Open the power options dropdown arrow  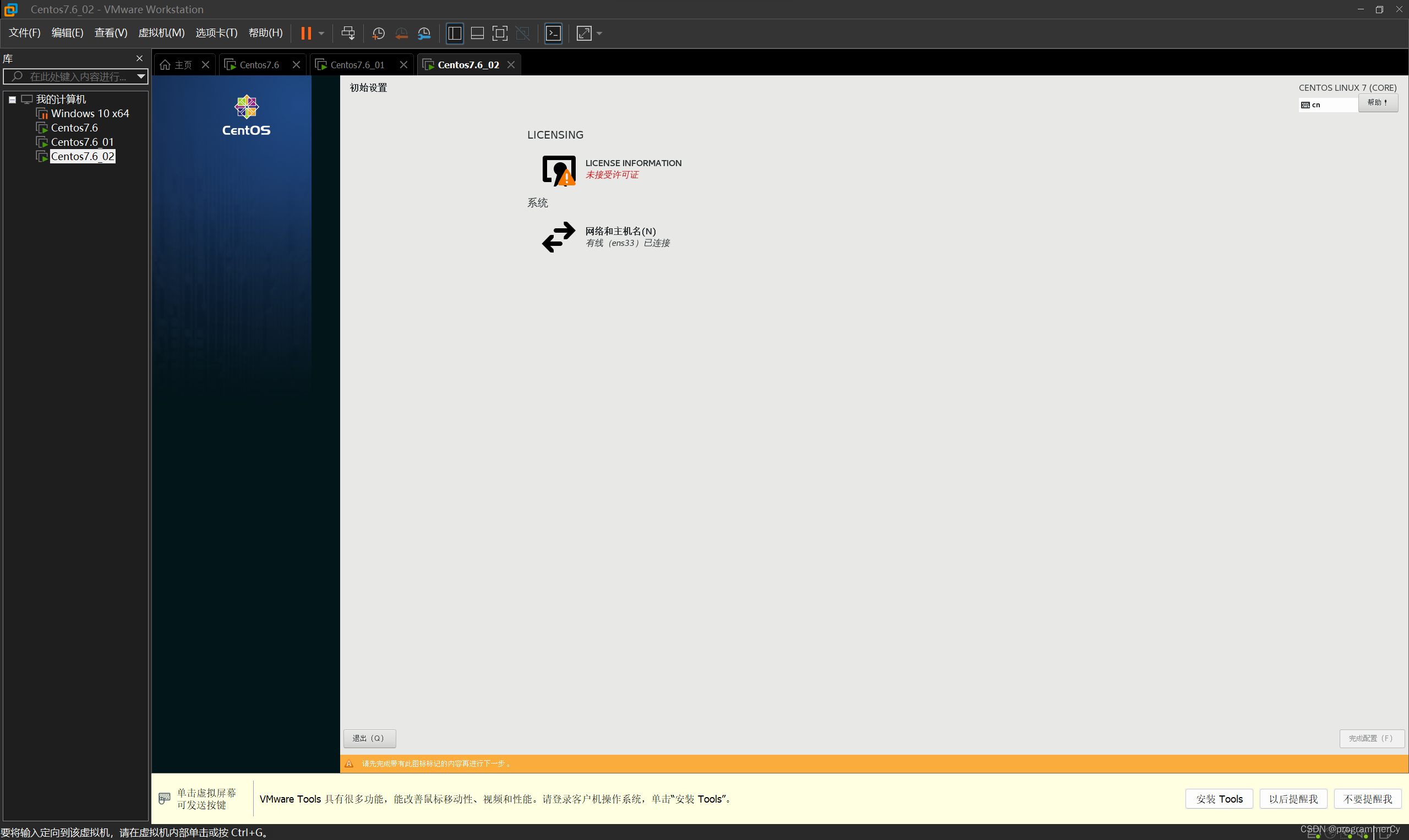coord(321,34)
